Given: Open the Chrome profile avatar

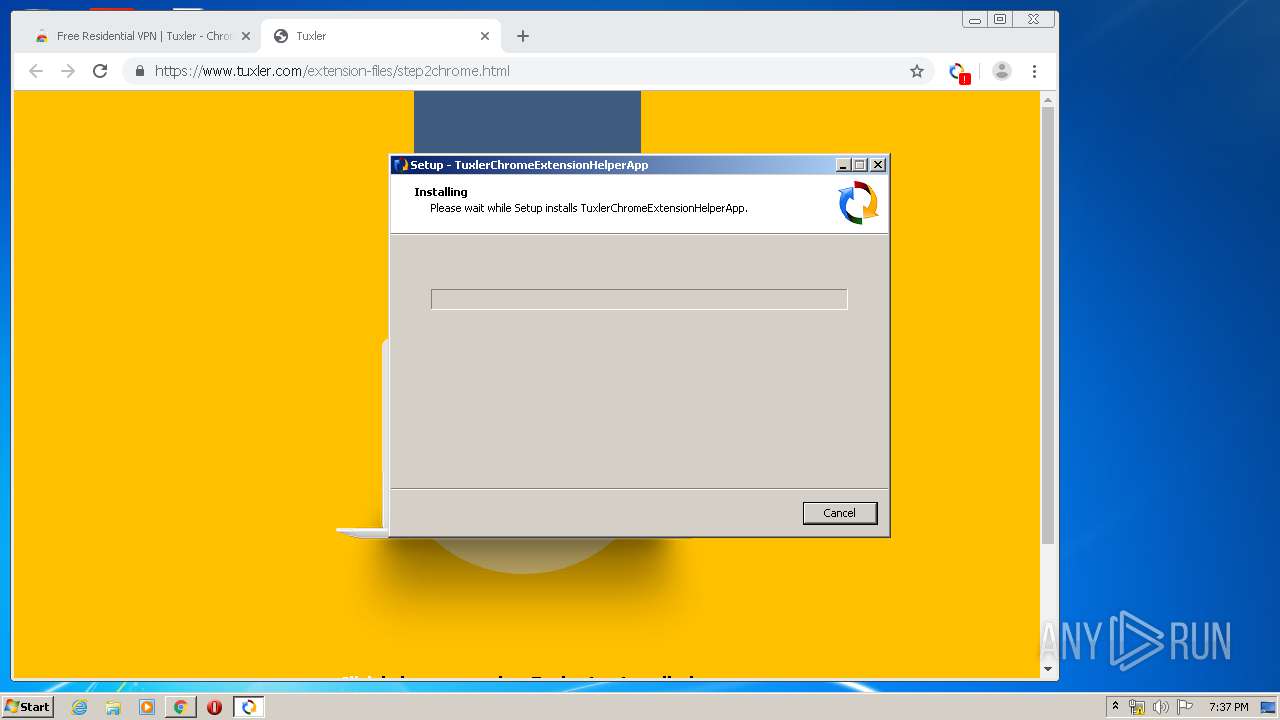Looking at the screenshot, I should (1002, 71).
